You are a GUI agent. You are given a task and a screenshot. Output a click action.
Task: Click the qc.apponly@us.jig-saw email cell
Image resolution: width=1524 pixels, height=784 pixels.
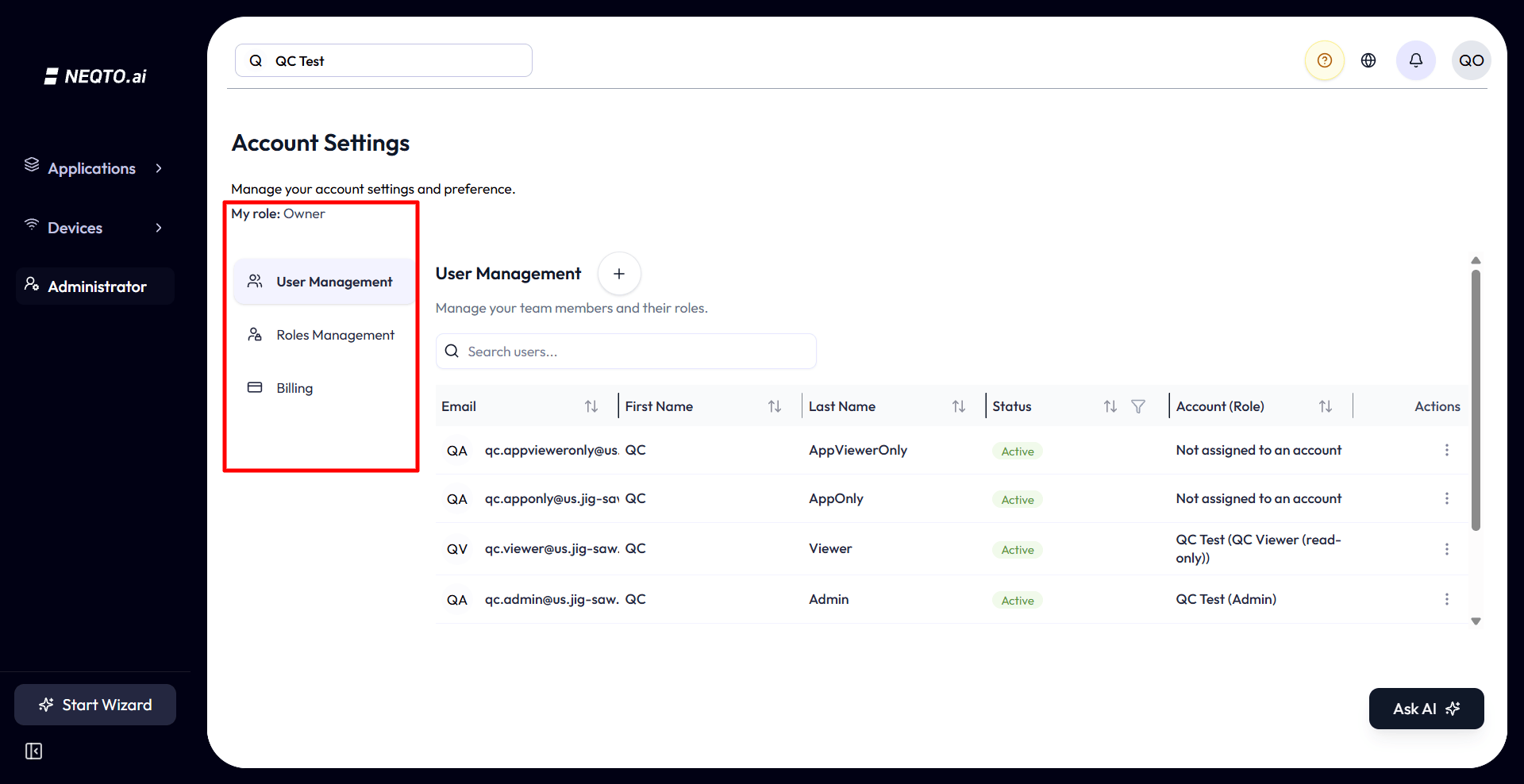click(552, 498)
